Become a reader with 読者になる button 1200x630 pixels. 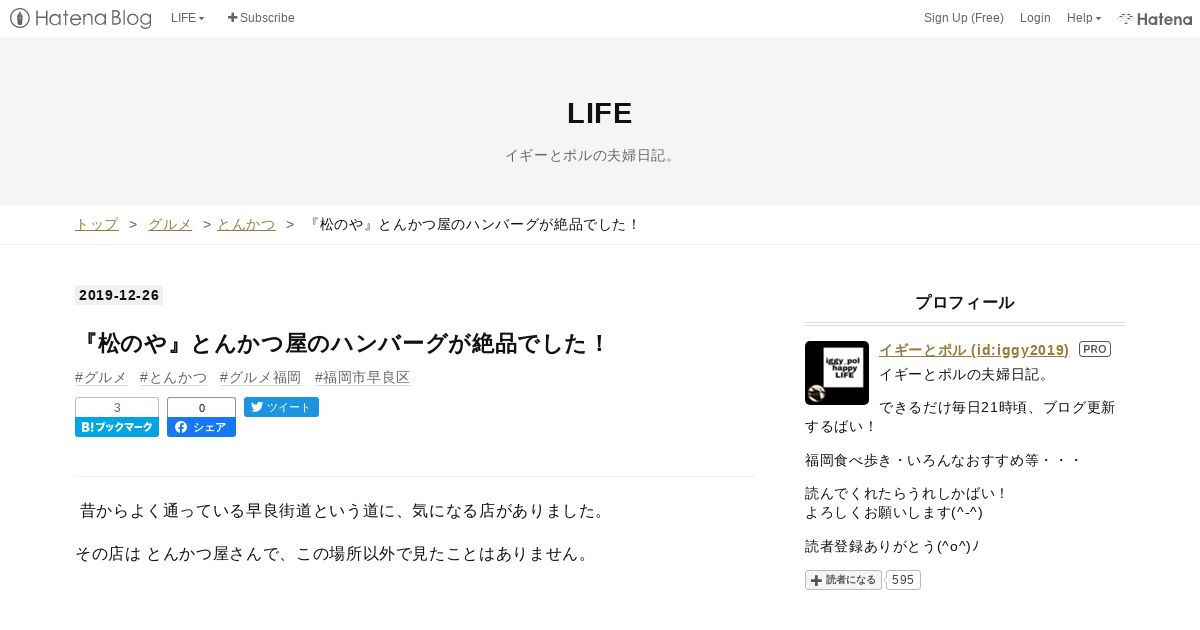[x=843, y=580]
